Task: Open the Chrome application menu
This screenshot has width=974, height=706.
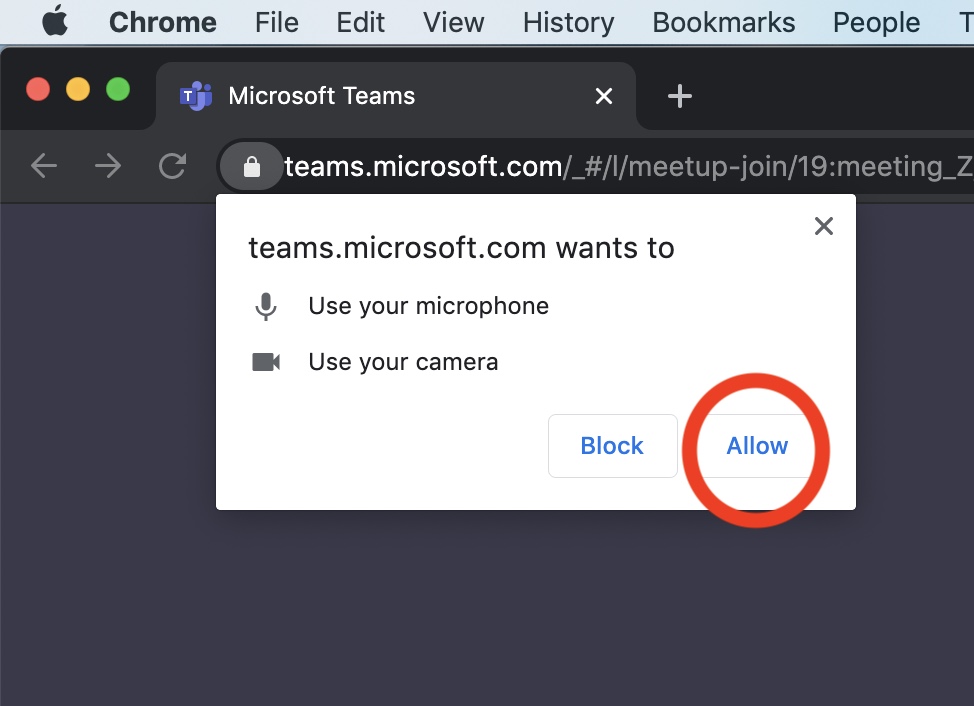Action: click(x=164, y=22)
